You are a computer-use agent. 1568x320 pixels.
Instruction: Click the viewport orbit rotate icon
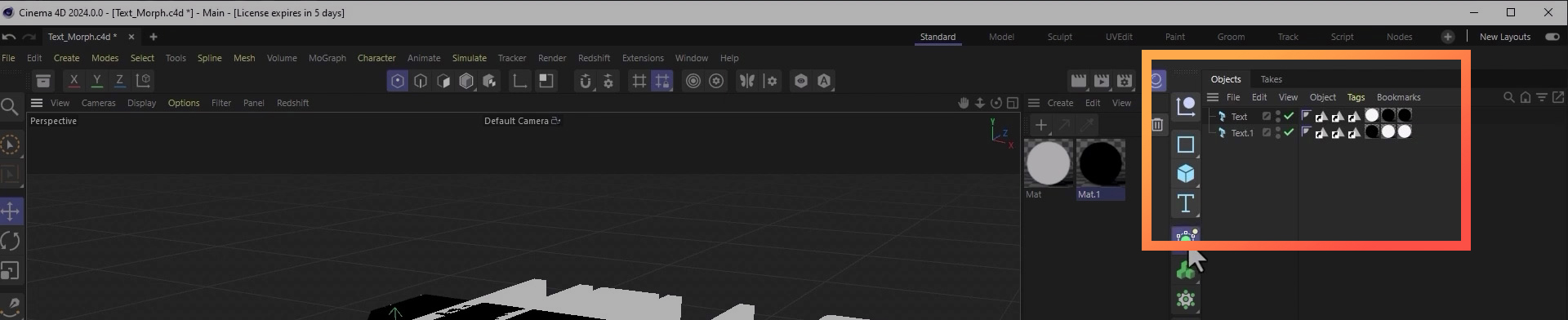(996, 103)
